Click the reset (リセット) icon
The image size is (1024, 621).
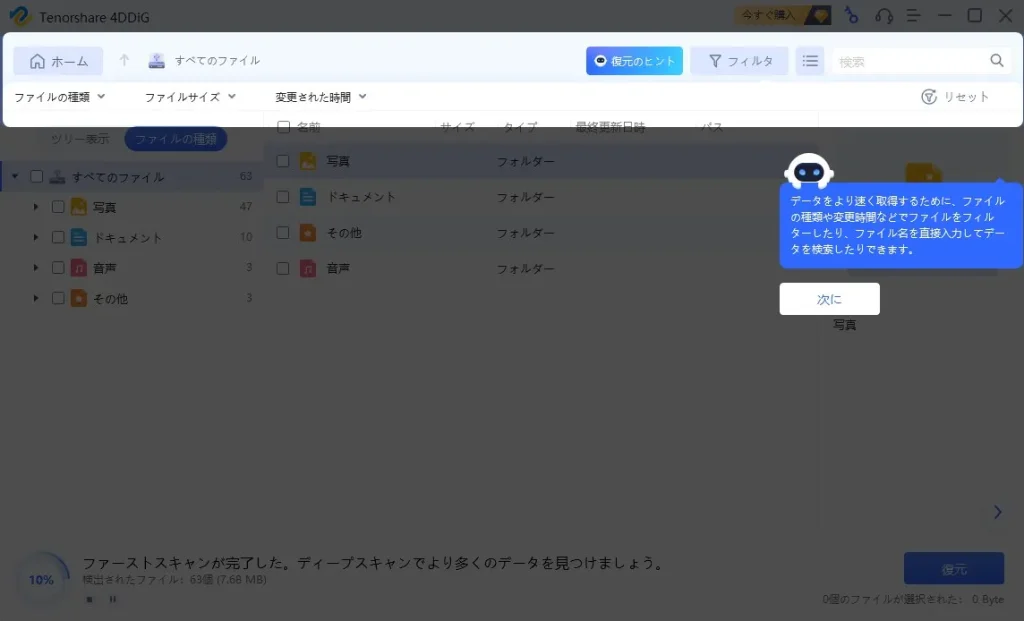tap(929, 97)
